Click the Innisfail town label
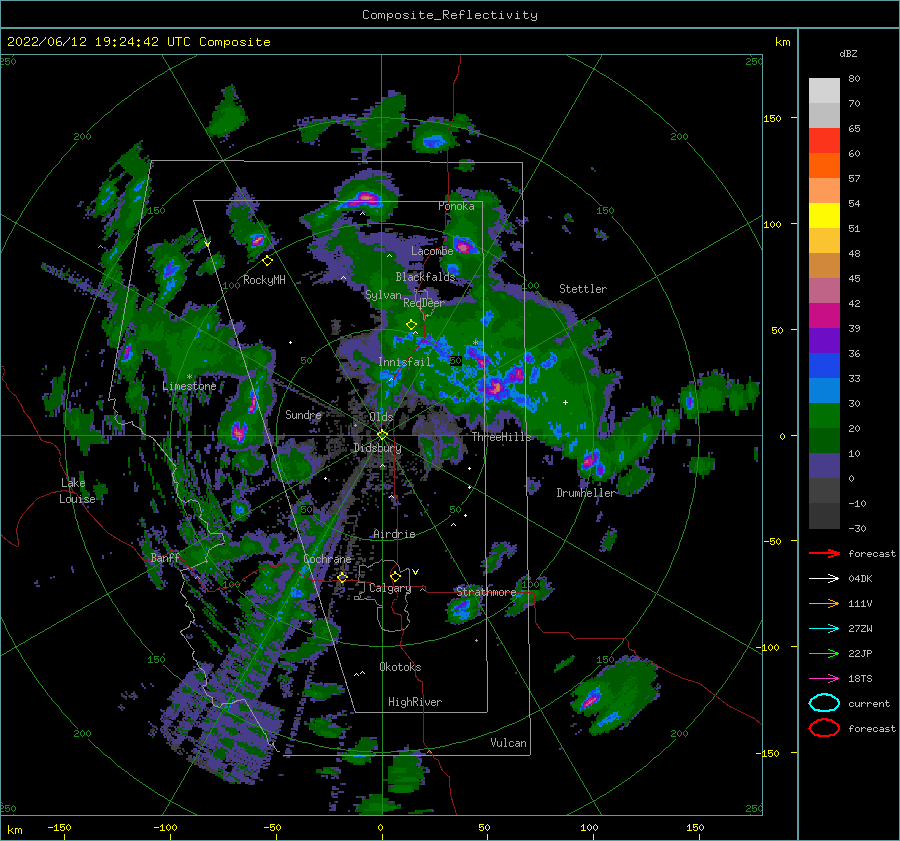This screenshot has height=841, width=900. [404, 362]
